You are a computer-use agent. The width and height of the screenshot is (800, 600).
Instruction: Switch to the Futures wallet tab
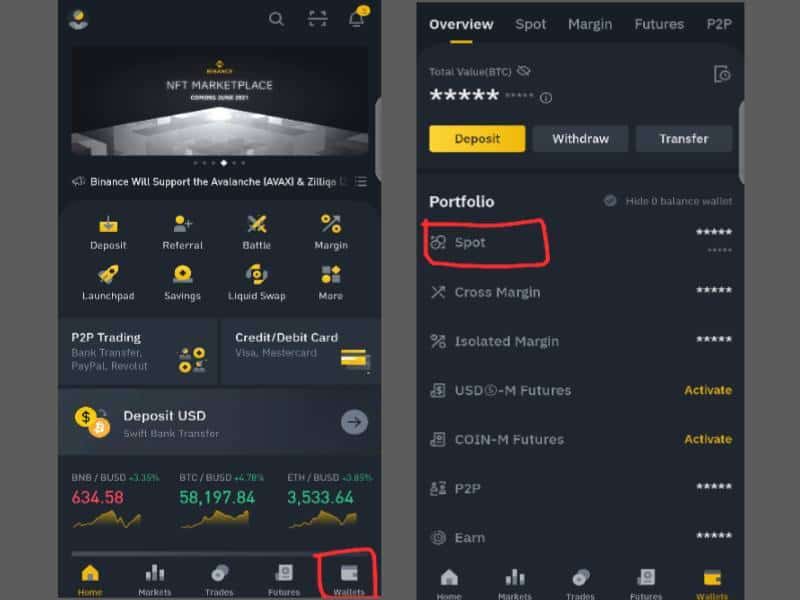pyautogui.click(x=659, y=24)
